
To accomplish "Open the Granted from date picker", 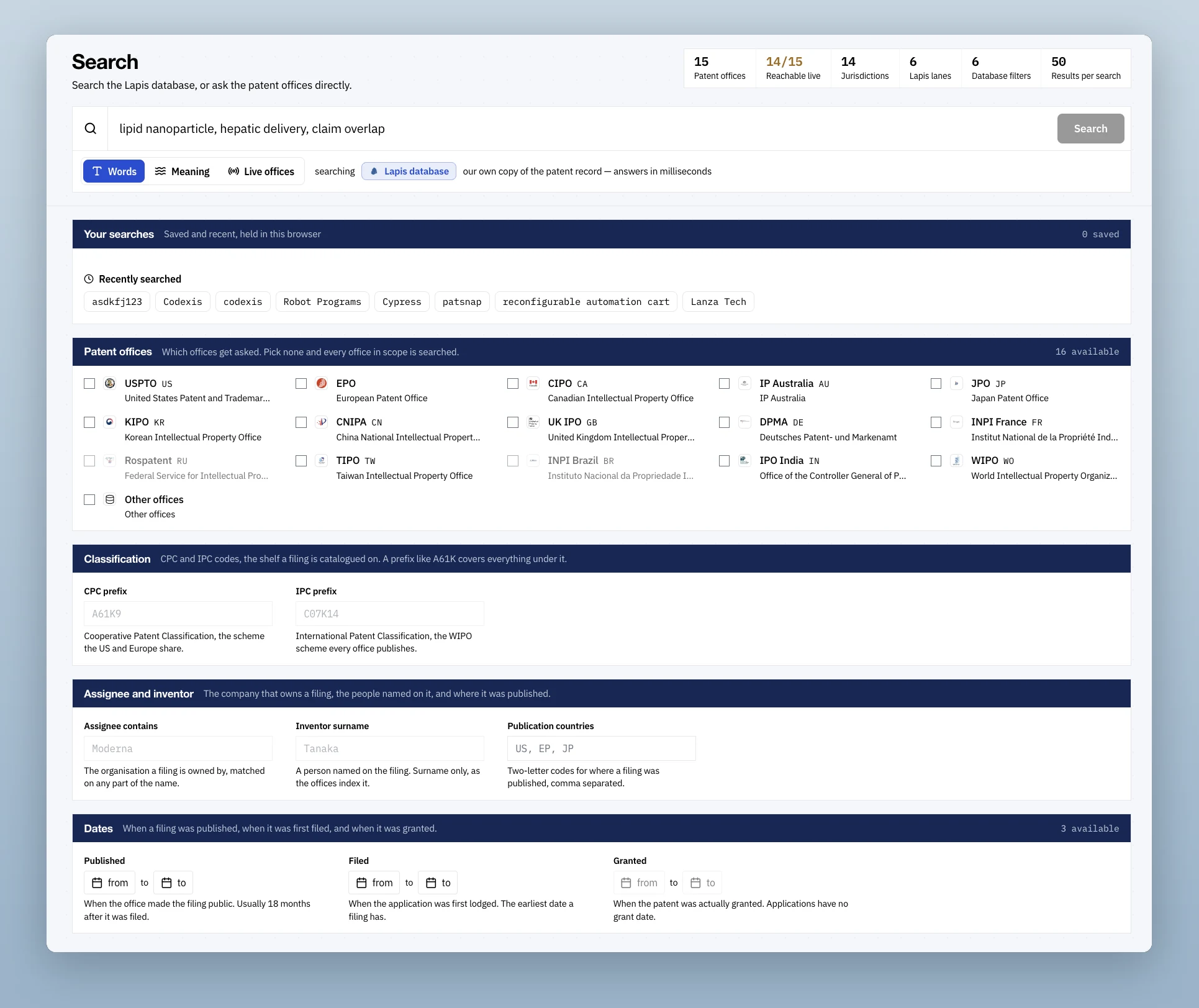I will (639, 883).
